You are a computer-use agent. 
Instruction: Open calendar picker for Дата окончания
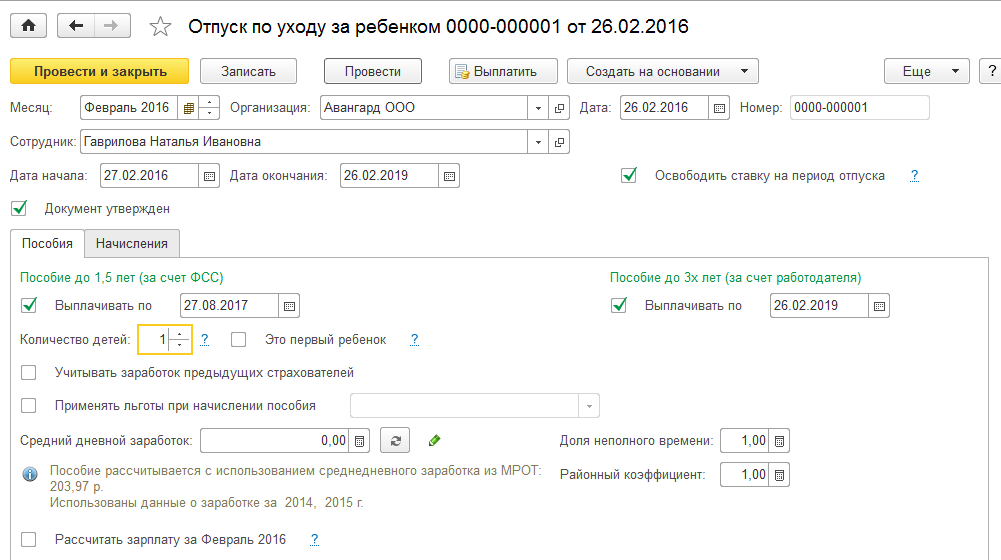tap(450, 176)
